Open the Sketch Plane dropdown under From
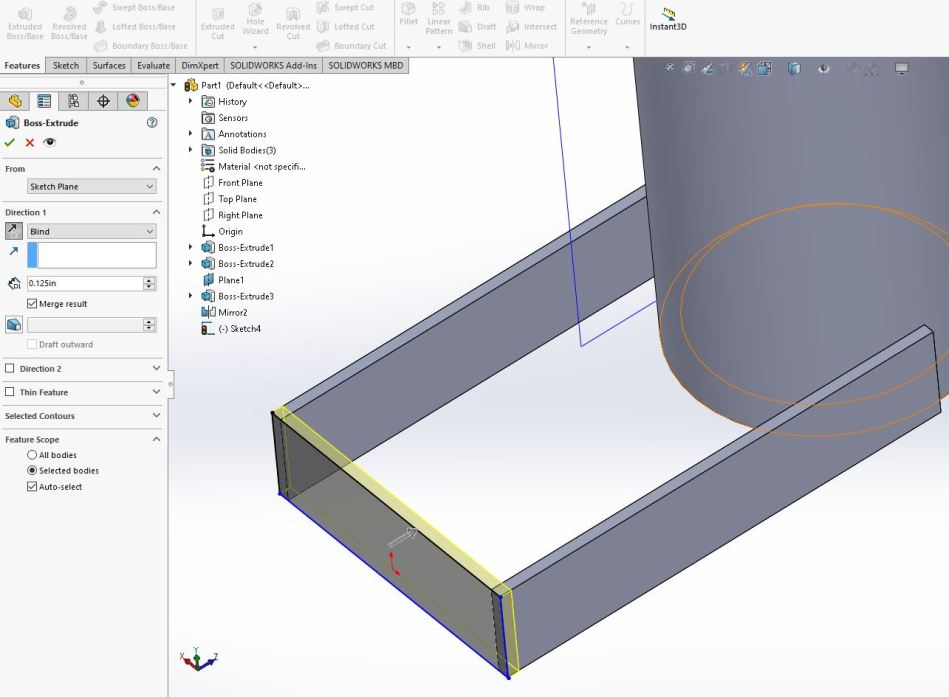The width and height of the screenshot is (949, 697). click(91, 187)
